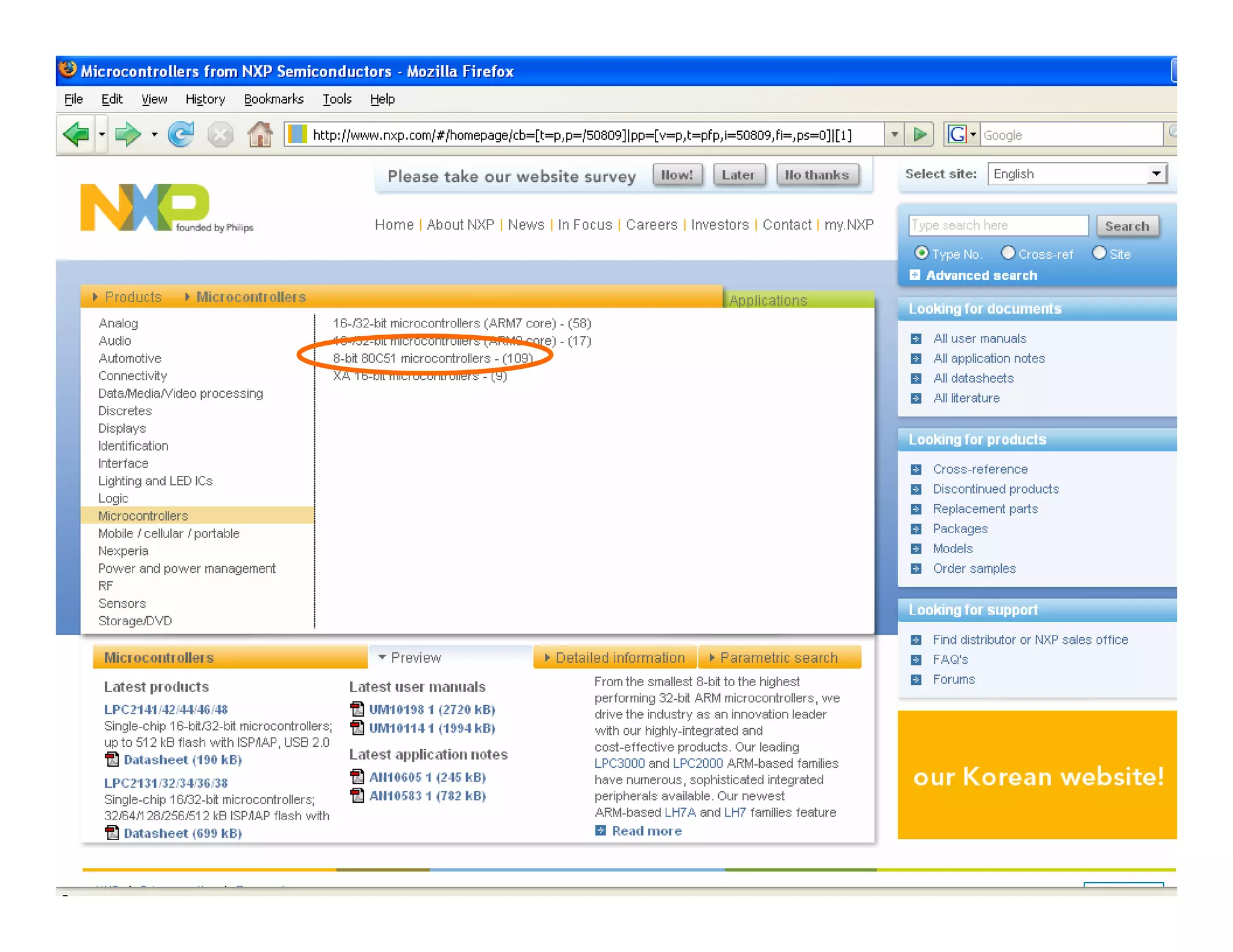Click the green Forward arrow button

(128, 134)
